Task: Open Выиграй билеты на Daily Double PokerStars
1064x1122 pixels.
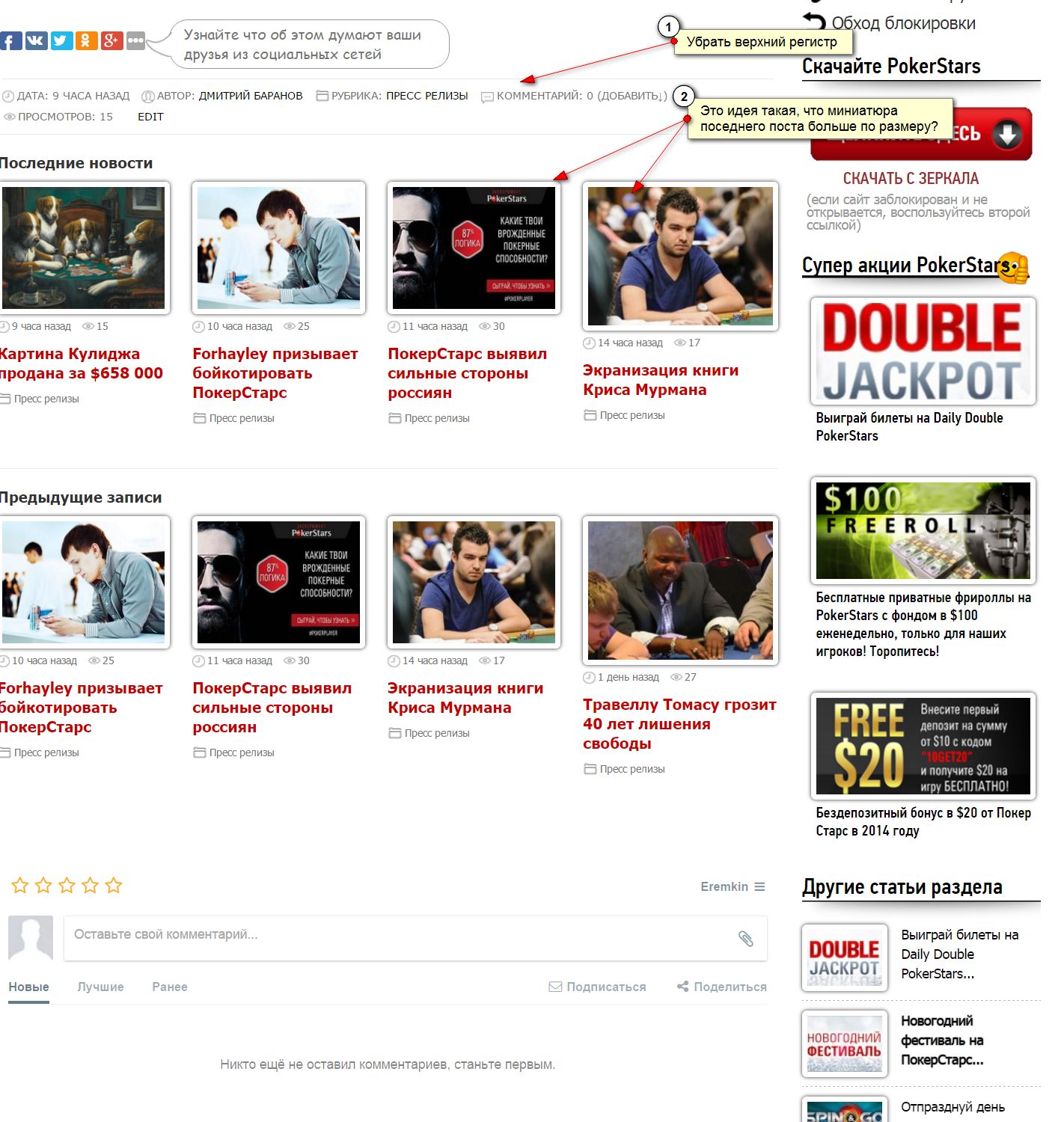Action: tap(910, 427)
